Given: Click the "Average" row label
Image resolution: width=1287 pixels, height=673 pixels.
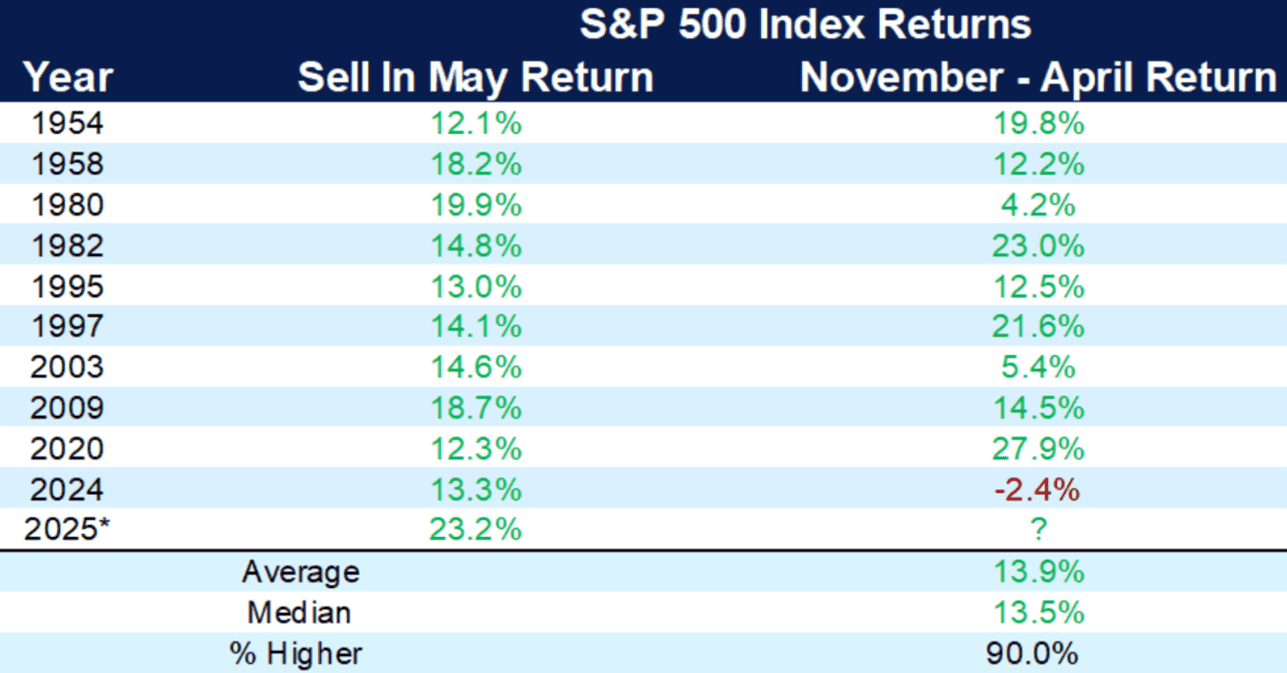Looking at the screenshot, I should [301, 573].
